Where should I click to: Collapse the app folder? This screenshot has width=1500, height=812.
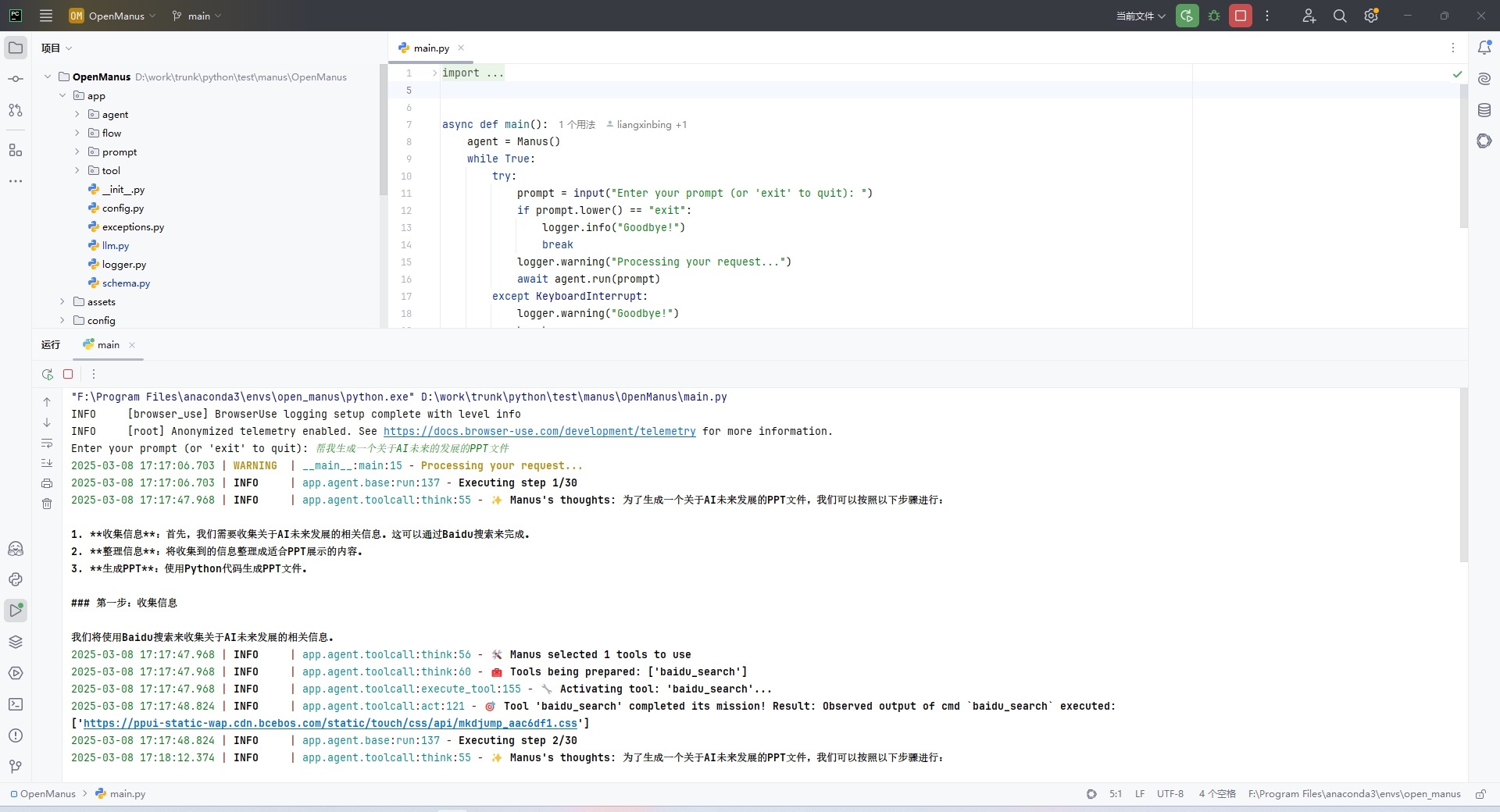[x=62, y=95]
